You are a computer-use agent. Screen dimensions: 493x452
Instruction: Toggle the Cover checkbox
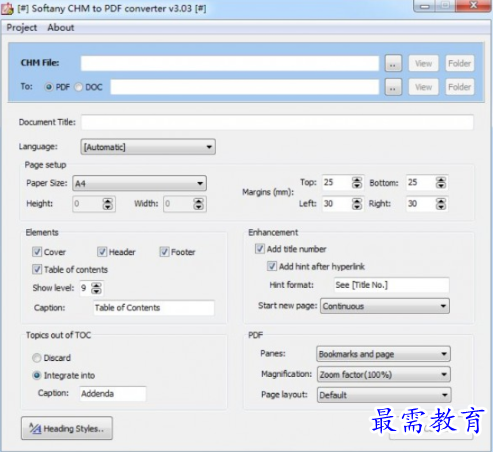pyautogui.click(x=37, y=252)
